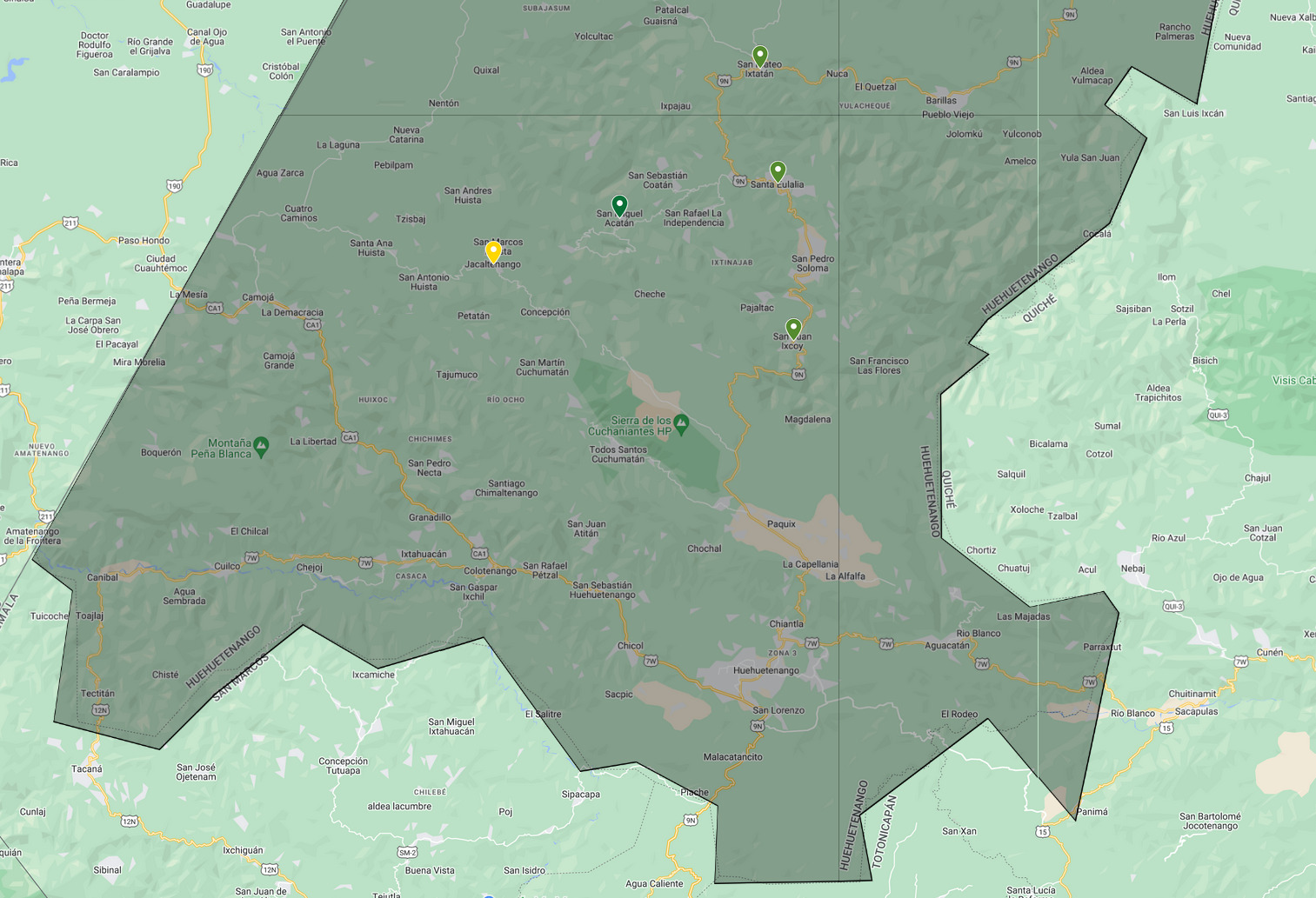This screenshot has width=1316, height=898.
Task: Click the Aguacatán town label
Action: point(947,645)
